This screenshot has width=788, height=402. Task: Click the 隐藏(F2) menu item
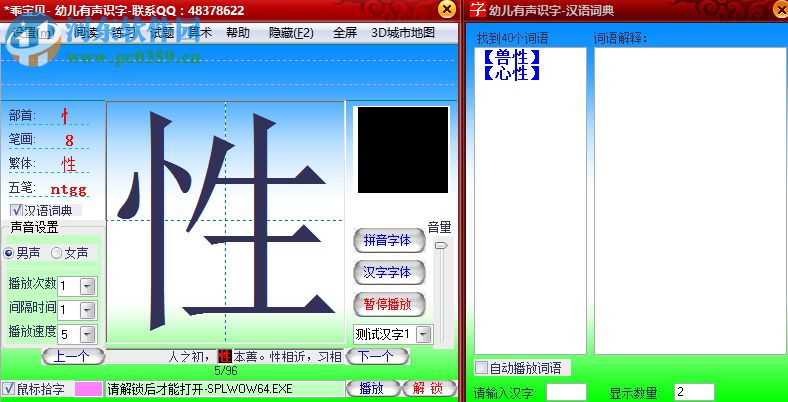[x=291, y=33]
